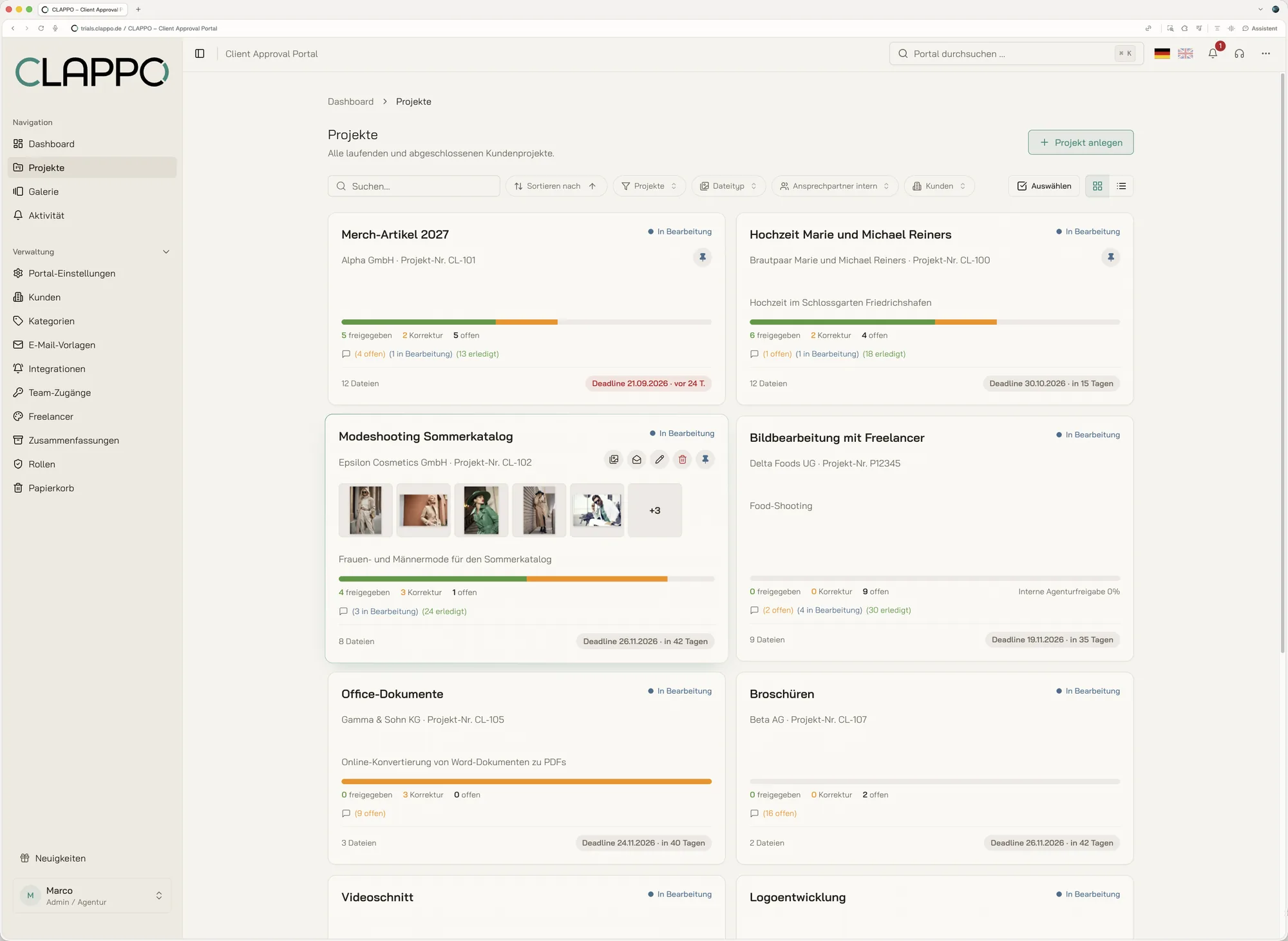Toggle sort direction arrow in Sortieren nach
This screenshot has height=941, width=1288.
click(592, 186)
